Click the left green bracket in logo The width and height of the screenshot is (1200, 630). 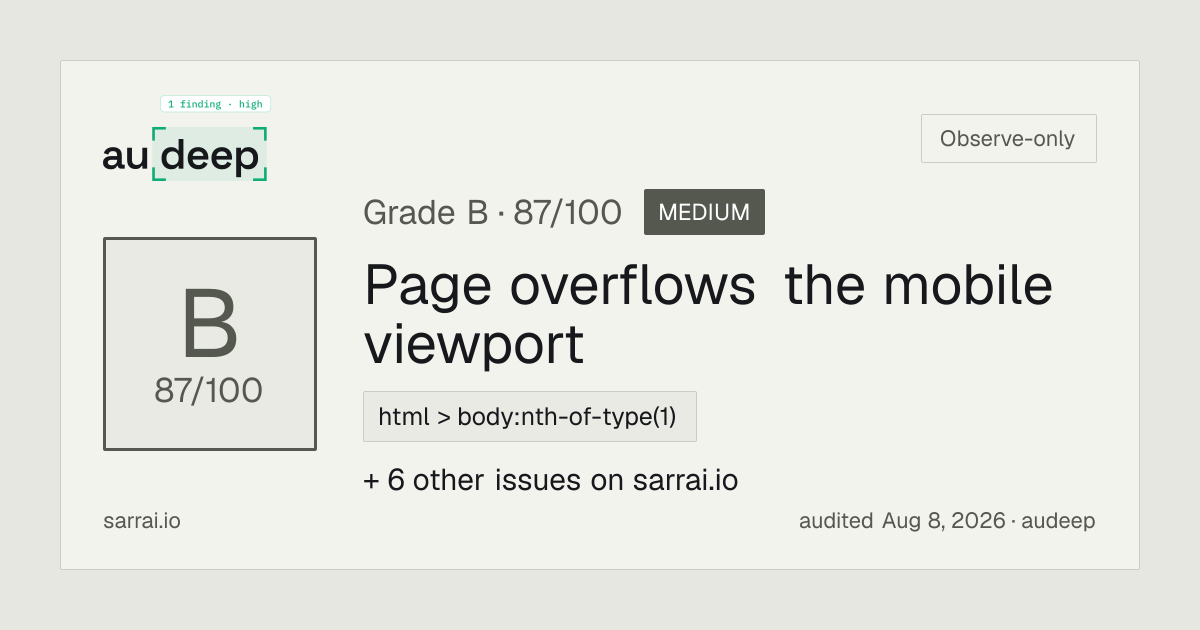coord(156,155)
